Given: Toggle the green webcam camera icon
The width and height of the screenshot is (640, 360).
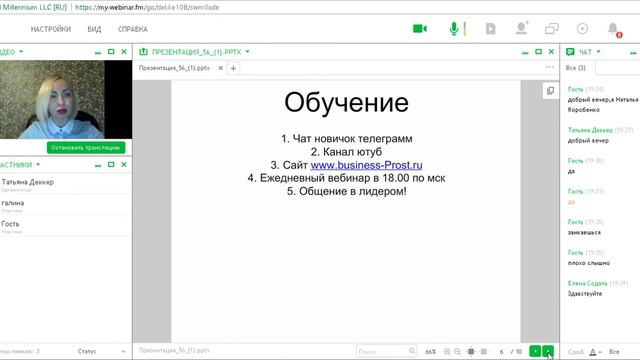Looking at the screenshot, I should (x=420, y=29).
